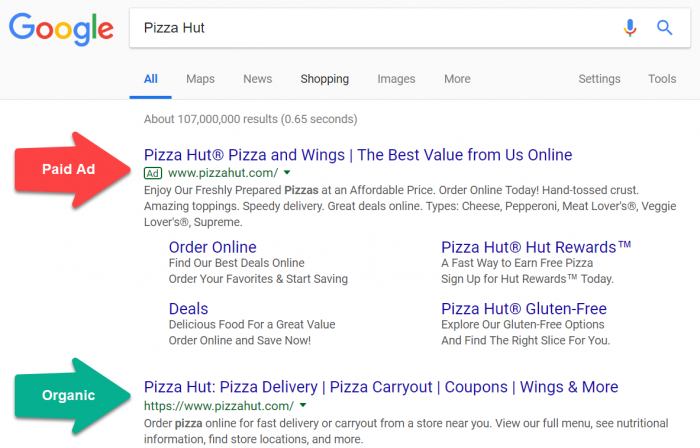Open the Pizza Hut Pizza and Wings ad headline

coord(358,155)
